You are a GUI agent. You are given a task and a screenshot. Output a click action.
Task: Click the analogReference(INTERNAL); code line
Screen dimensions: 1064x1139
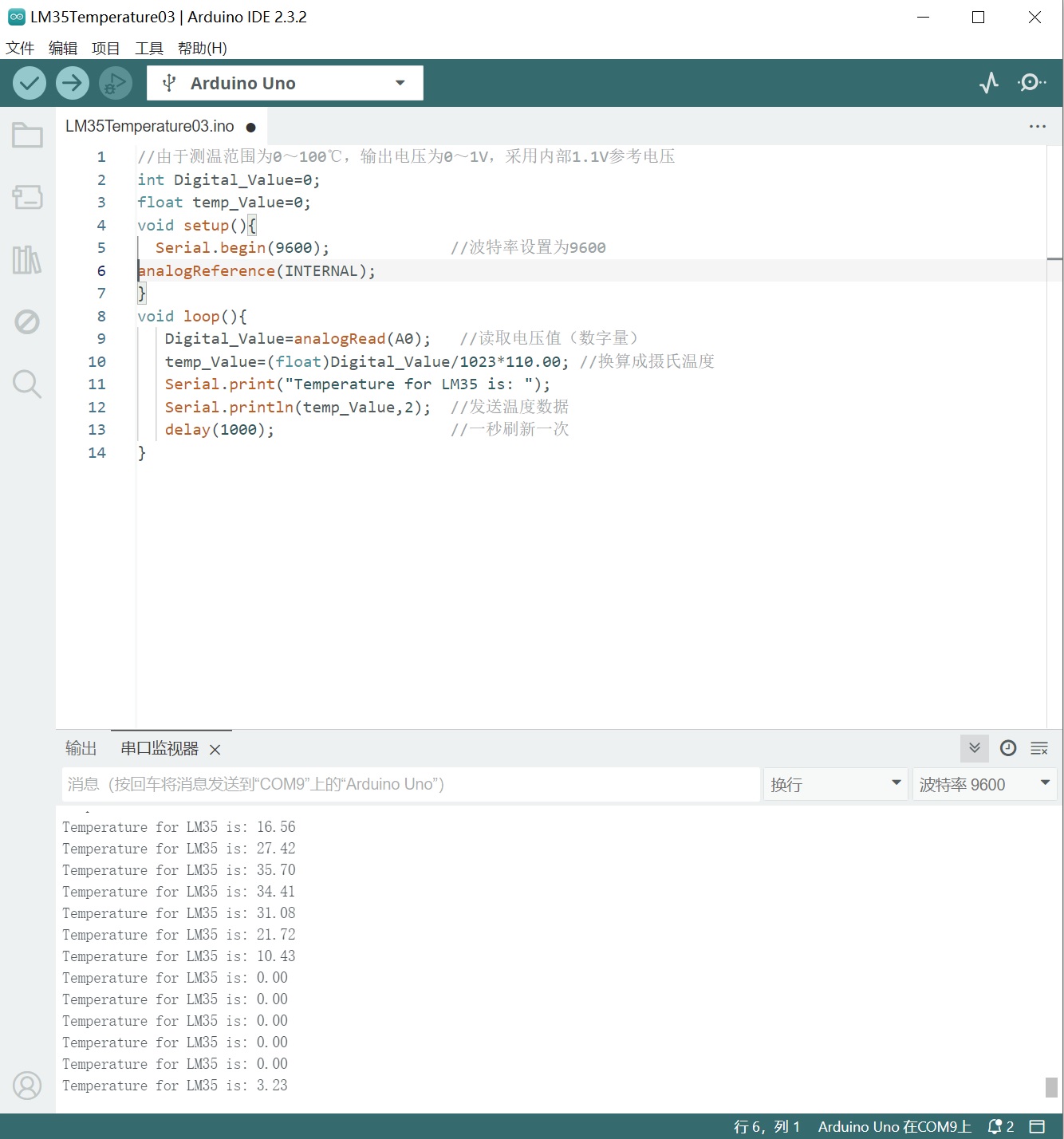click(x=256, y=270)
